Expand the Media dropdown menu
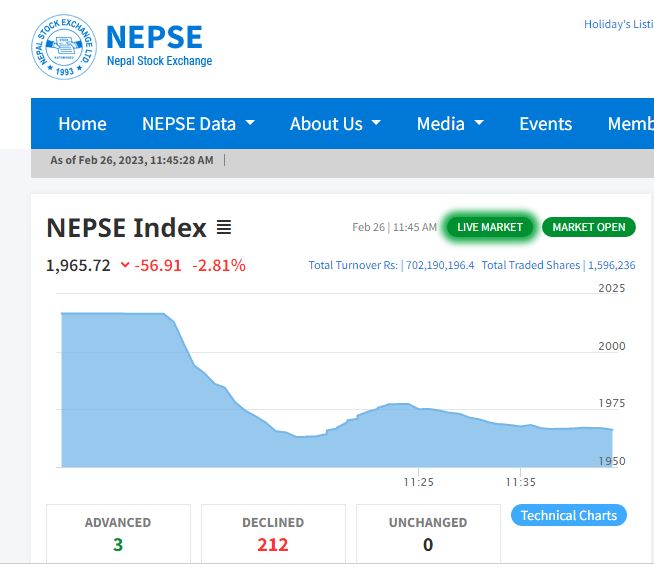654x568 pixels. (450, 124)
